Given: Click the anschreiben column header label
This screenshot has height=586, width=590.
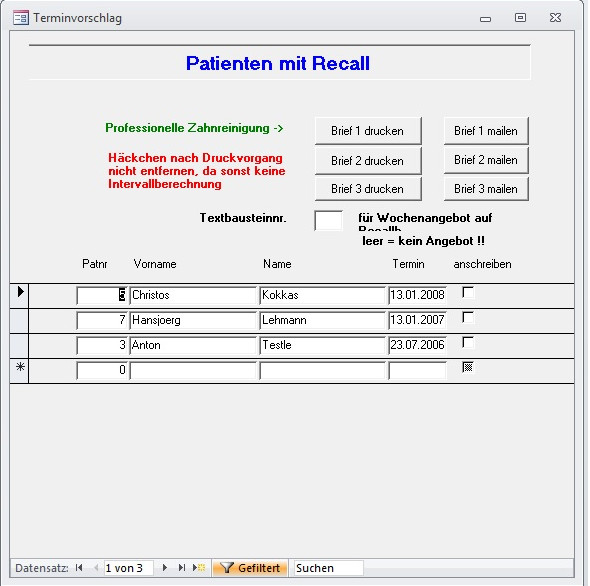Looking at the screenshot, I should click(482, 264).
